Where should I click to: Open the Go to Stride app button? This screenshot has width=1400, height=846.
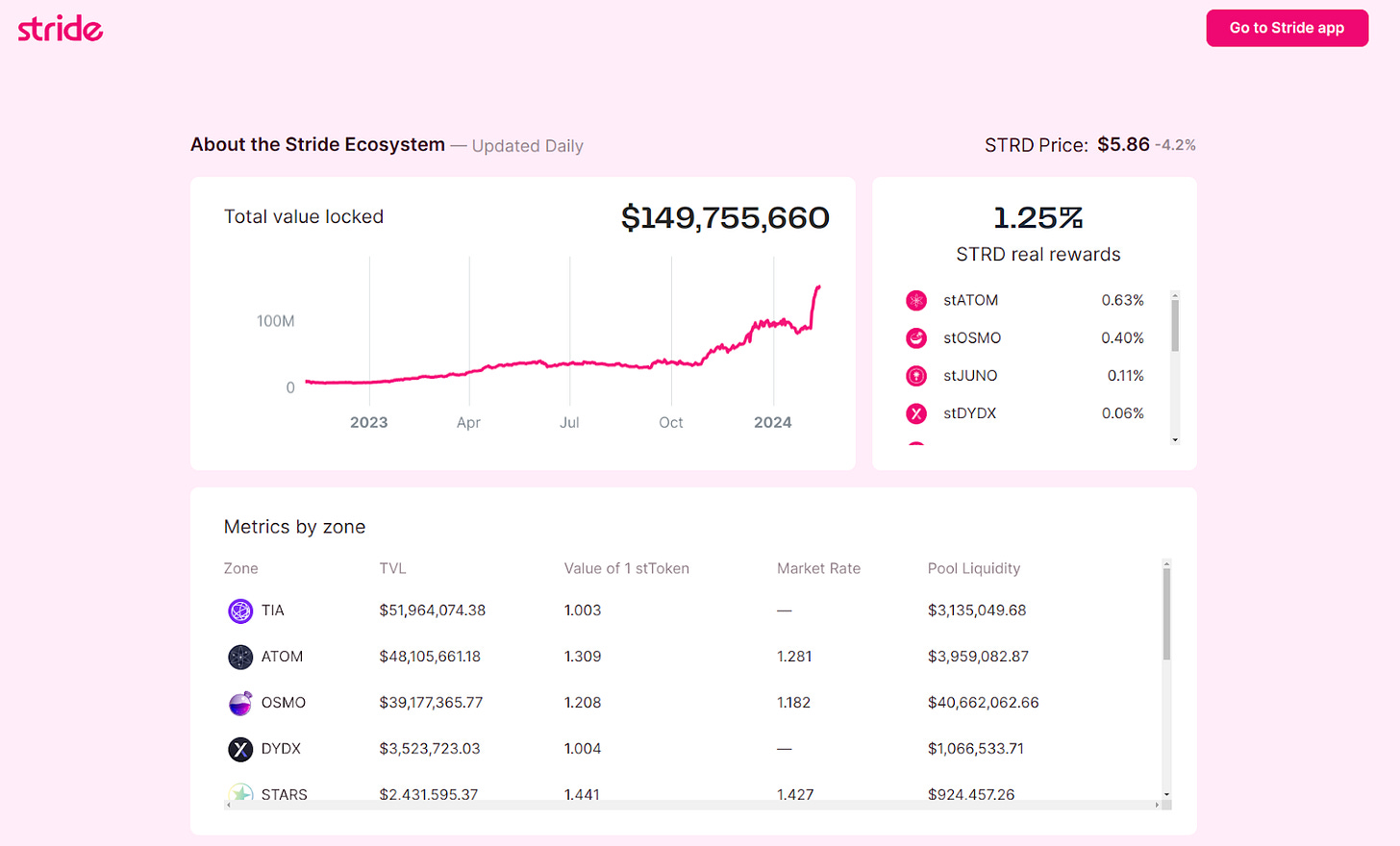click(1287, 28)
